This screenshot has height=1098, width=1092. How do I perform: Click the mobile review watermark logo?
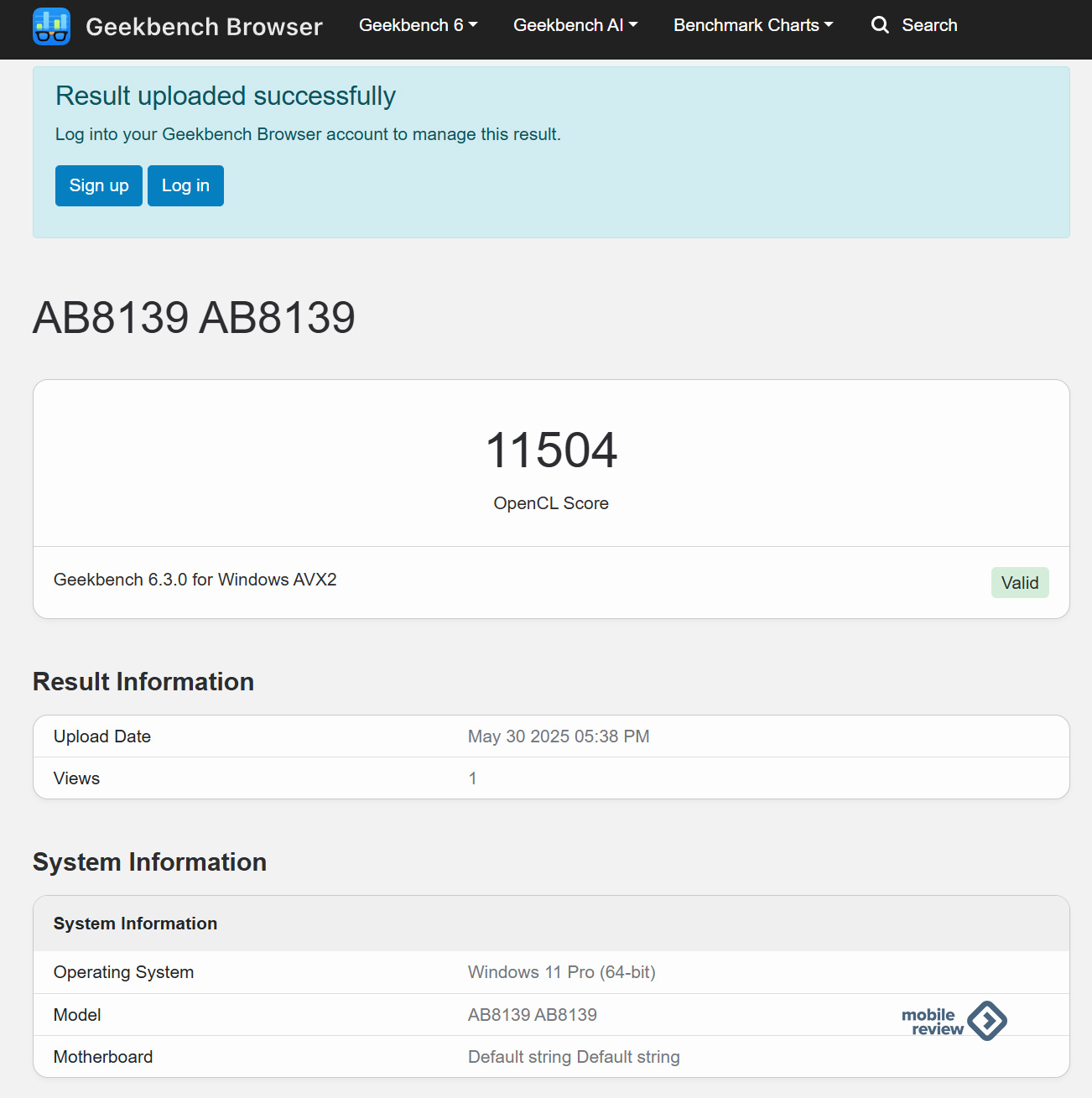[954, 1021]
